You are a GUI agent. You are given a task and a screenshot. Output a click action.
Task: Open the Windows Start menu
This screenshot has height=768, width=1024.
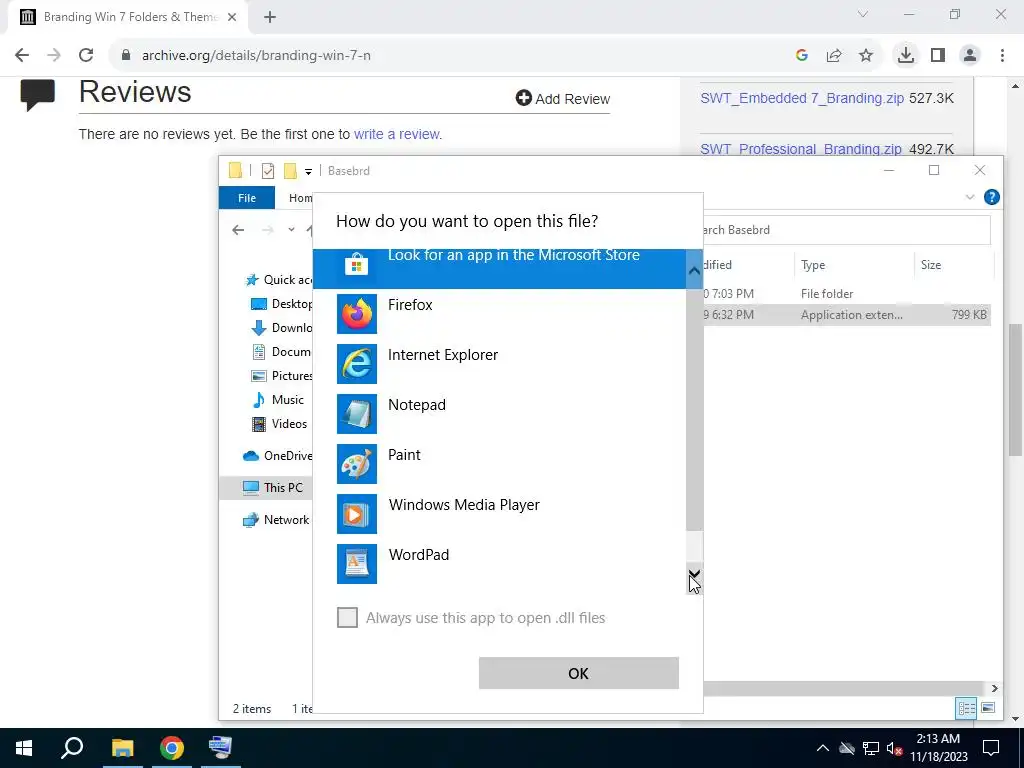[24, 748]
